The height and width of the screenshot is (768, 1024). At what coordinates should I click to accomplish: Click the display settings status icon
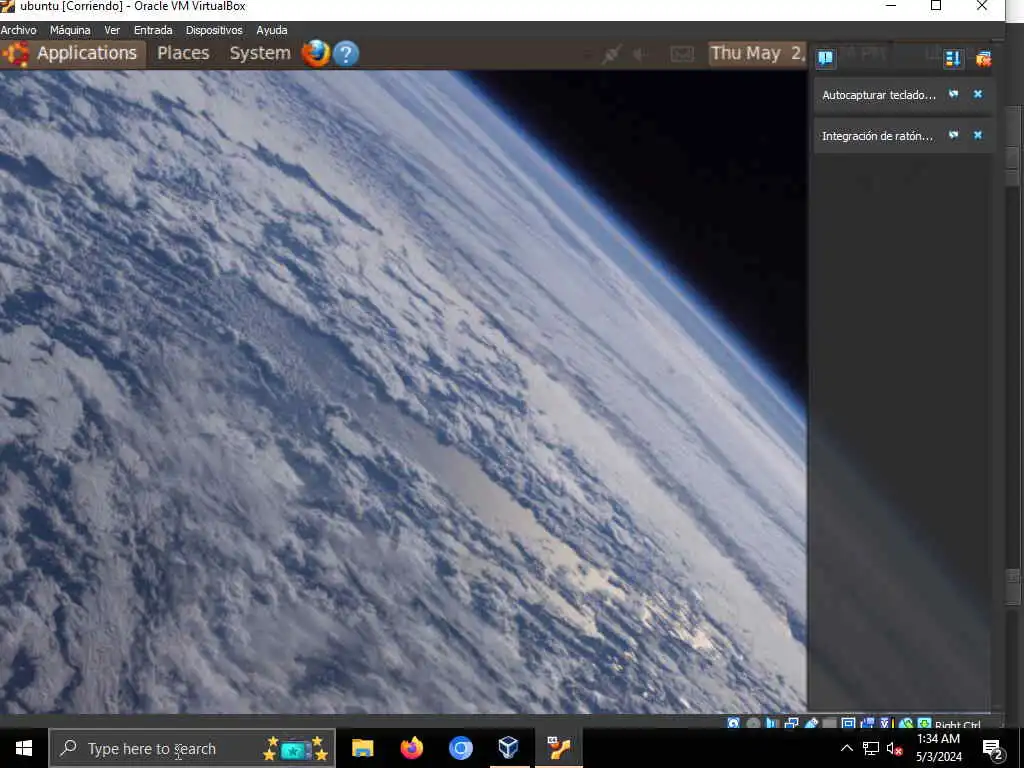(x=848, y=724)
